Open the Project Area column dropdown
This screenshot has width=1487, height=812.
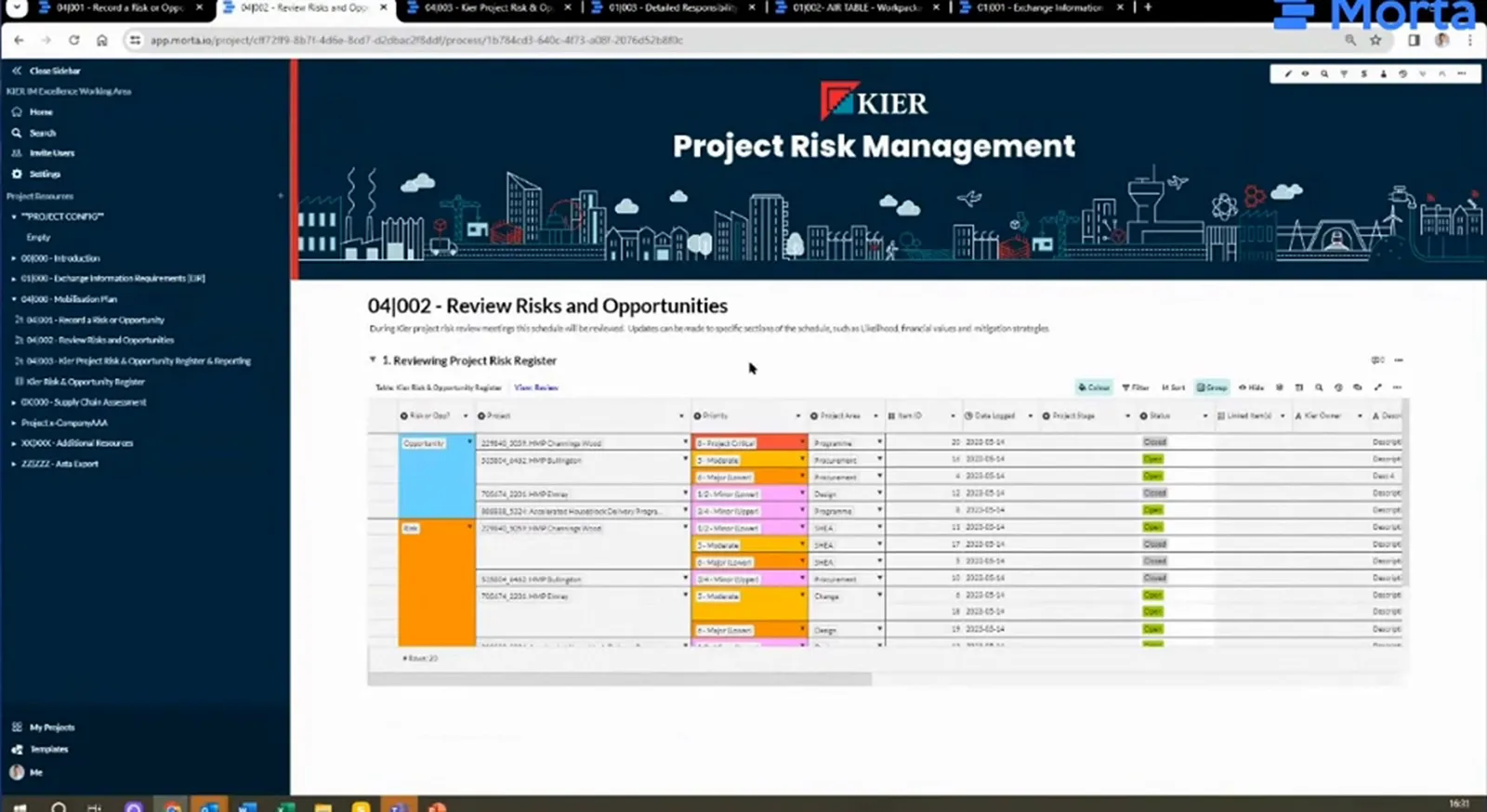coord(875,416)
